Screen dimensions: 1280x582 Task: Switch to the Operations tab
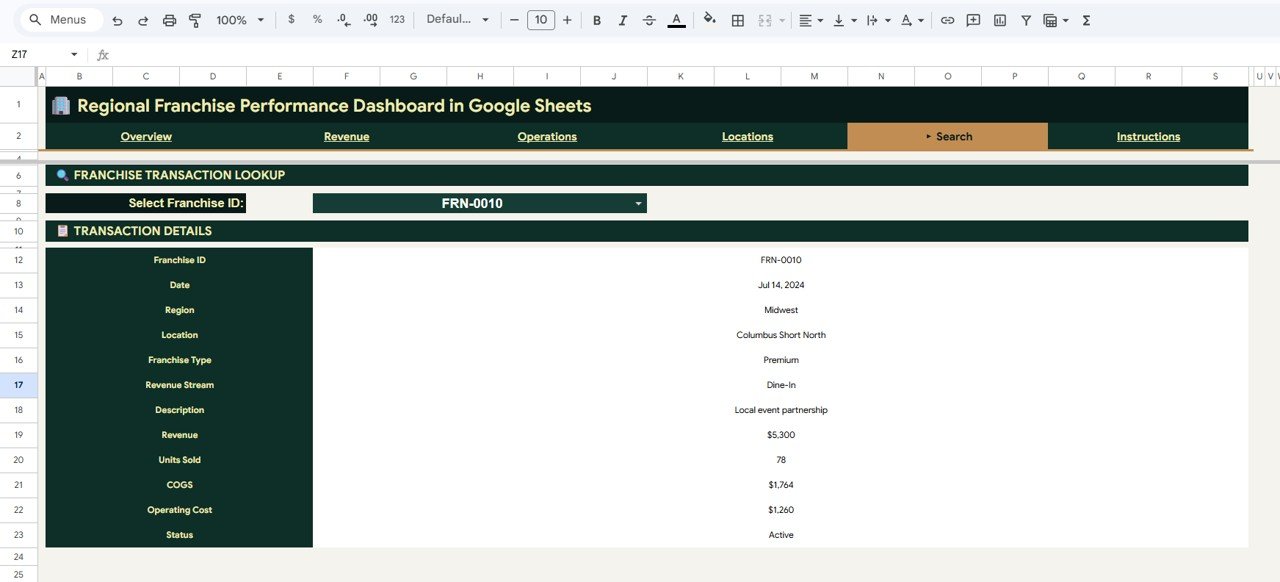(547, 136)
